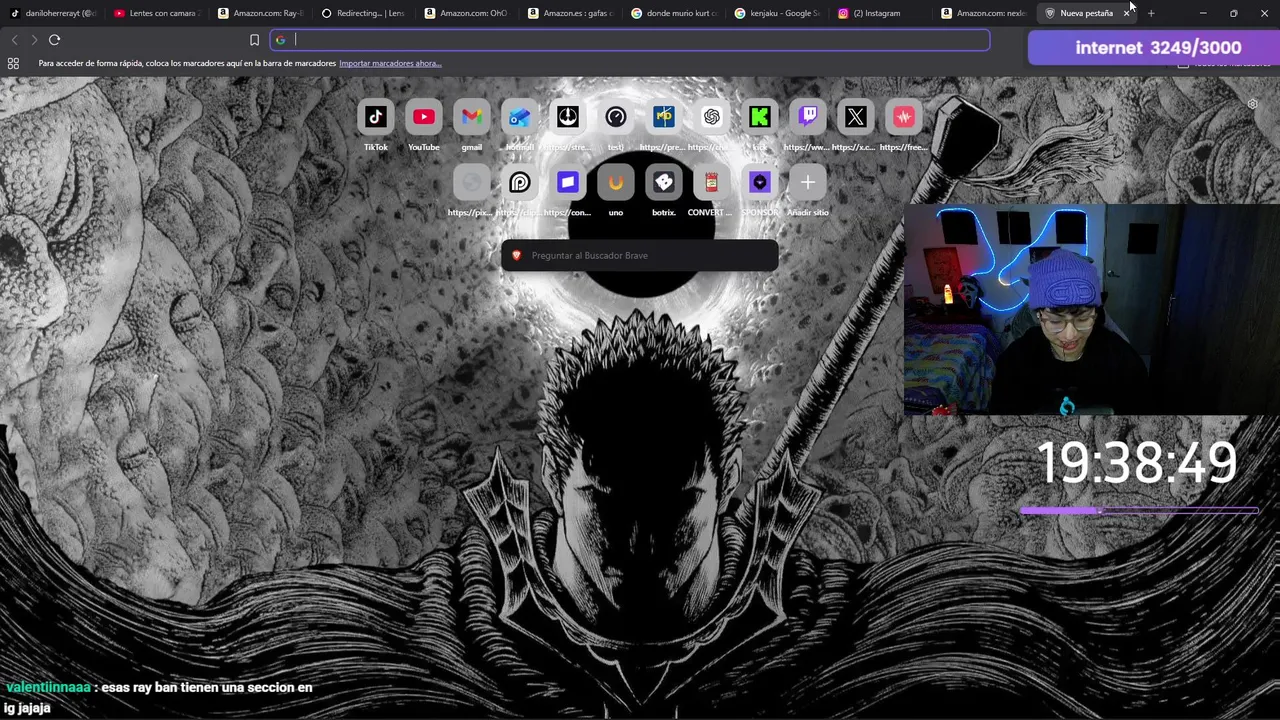
Task: Open new tab page customize settings icon
Action: pos(1252,104)
